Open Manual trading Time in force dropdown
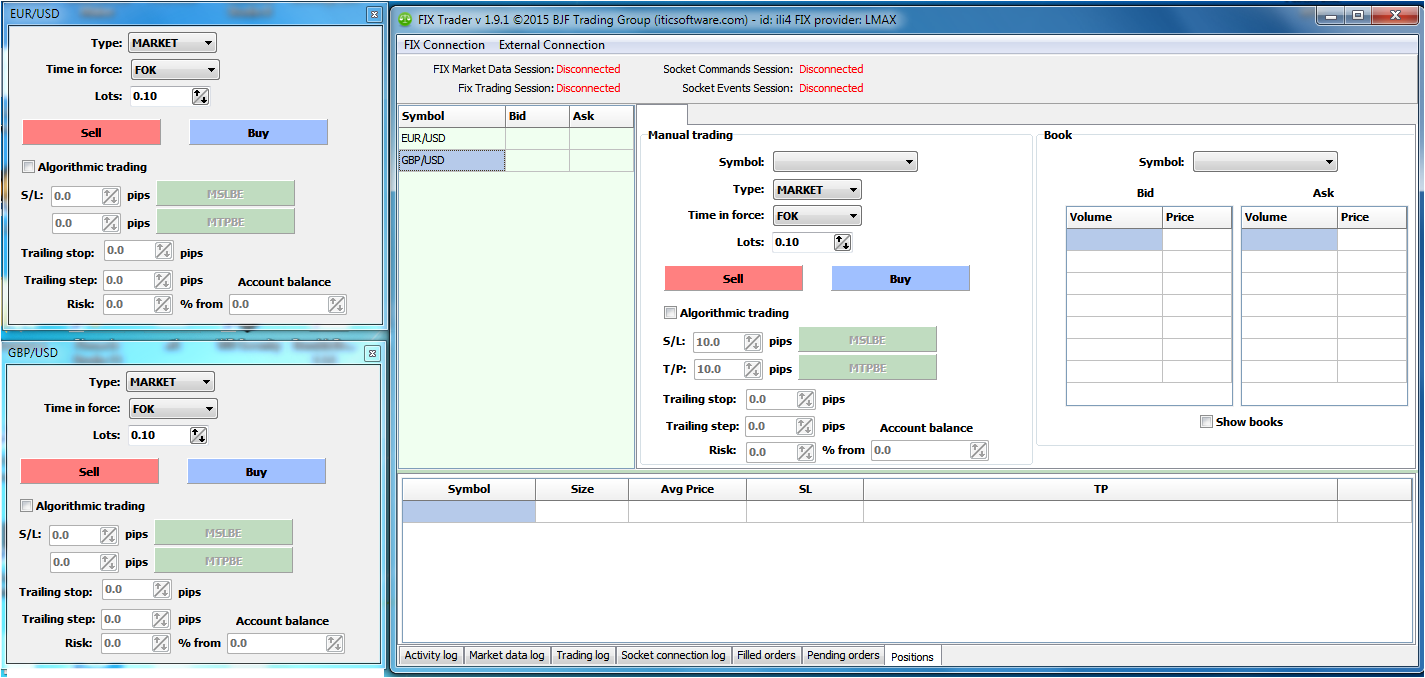 click(817, 216)
